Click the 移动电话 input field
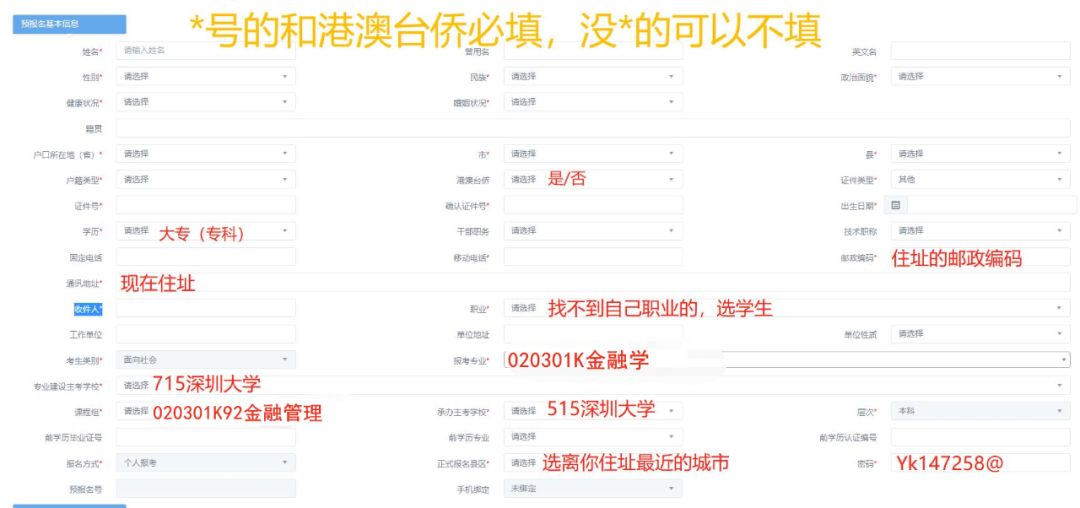1080x508 pixels. pyautogui.click(x=592, y=257)
